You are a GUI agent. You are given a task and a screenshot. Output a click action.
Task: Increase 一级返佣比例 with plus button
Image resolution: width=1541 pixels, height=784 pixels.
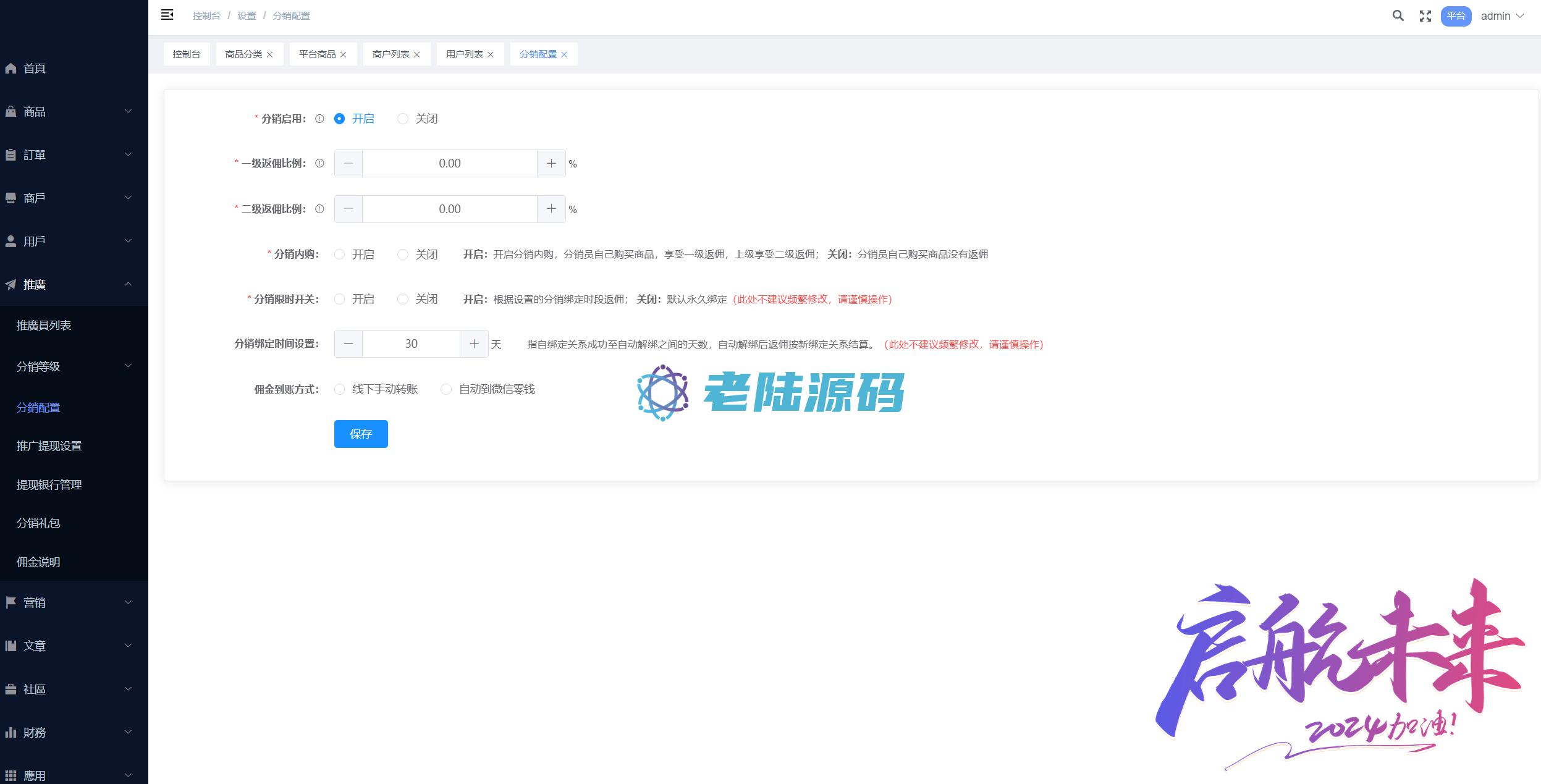[551, 164]
